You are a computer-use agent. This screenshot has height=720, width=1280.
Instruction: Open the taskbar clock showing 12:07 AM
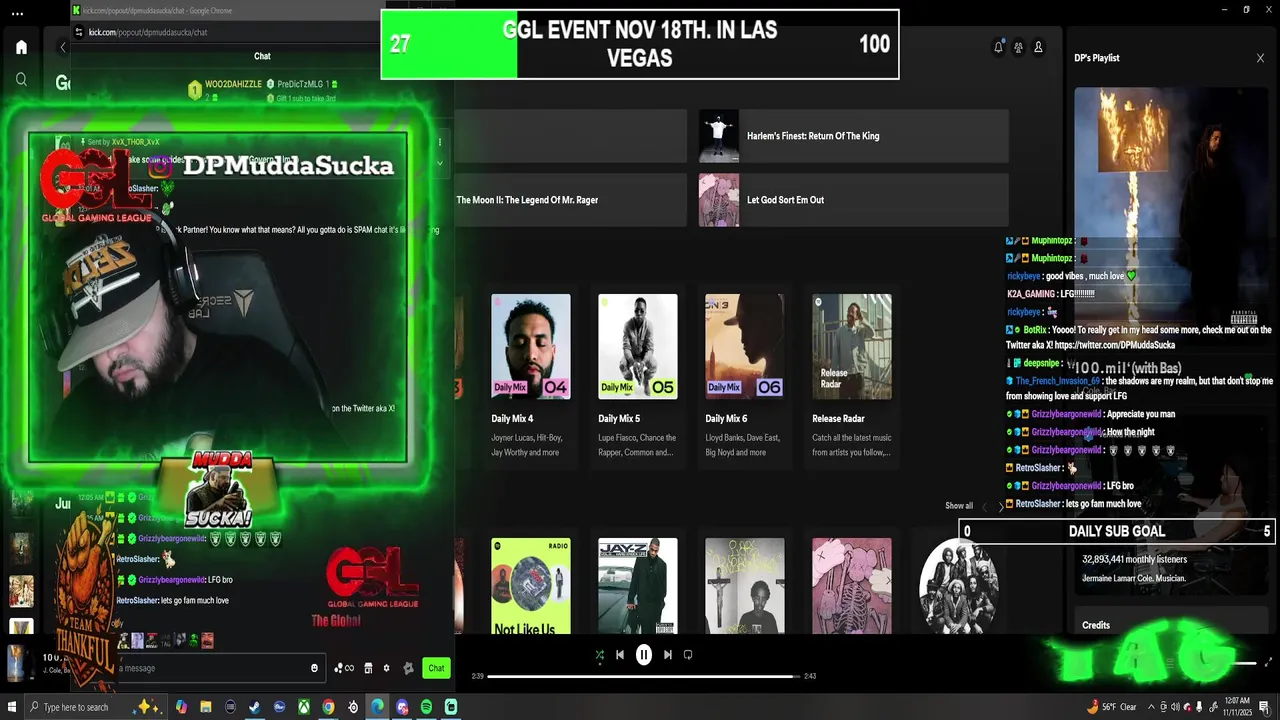[x=1238, y=707]
